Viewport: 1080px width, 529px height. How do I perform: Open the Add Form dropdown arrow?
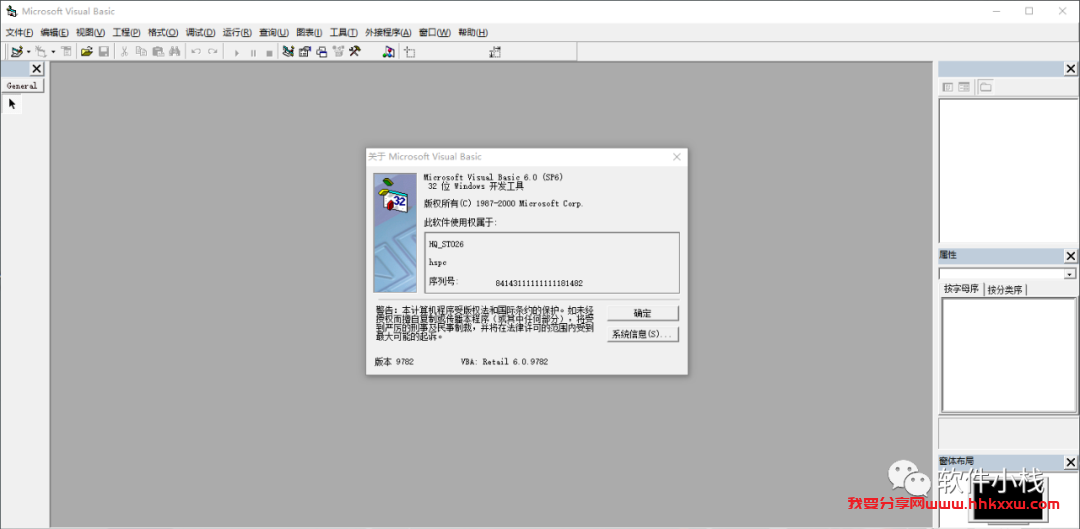point(54,52)
